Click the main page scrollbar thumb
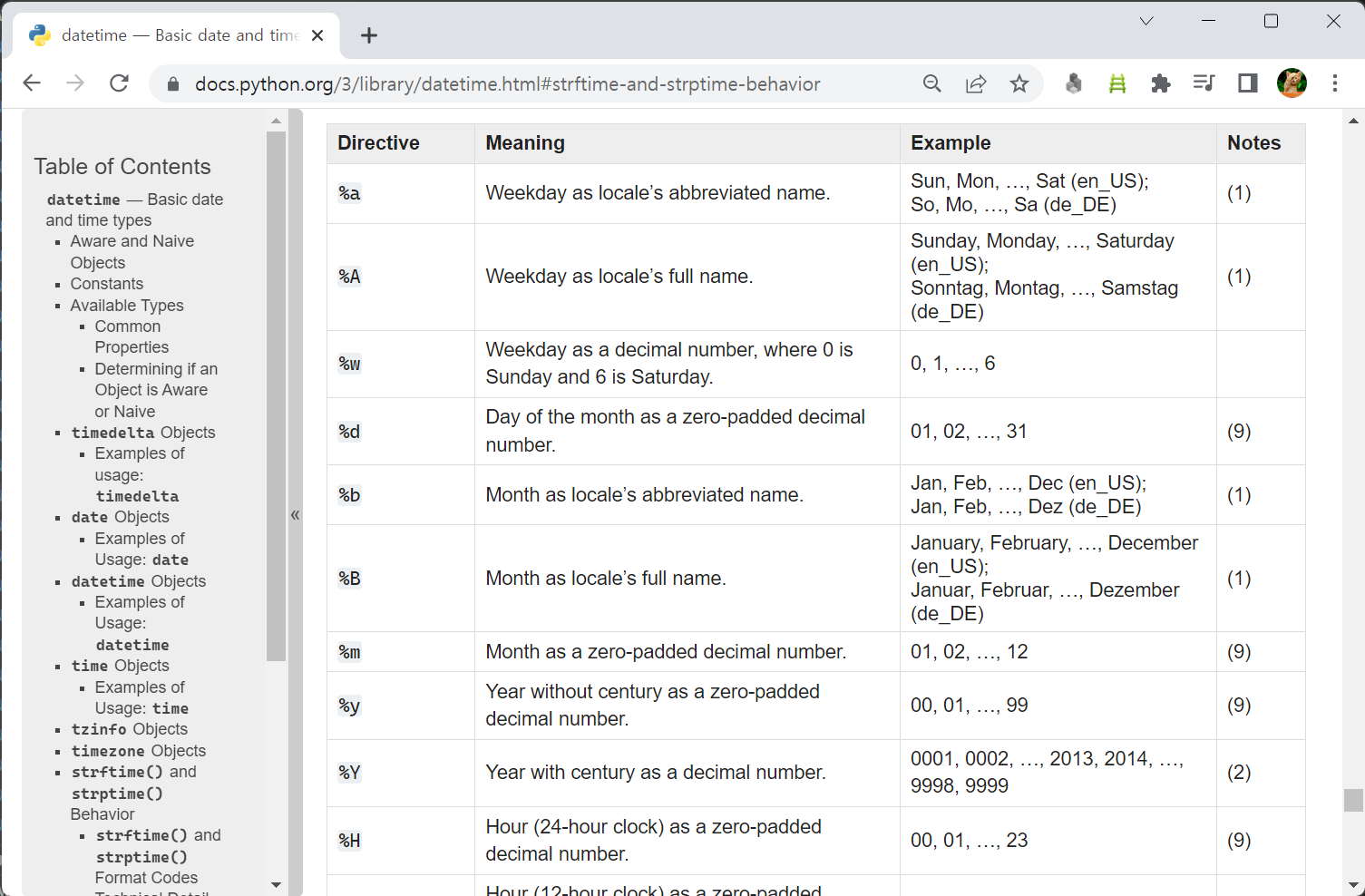Viewport: 1365px width, 896px height. (x=1354, y=800)
